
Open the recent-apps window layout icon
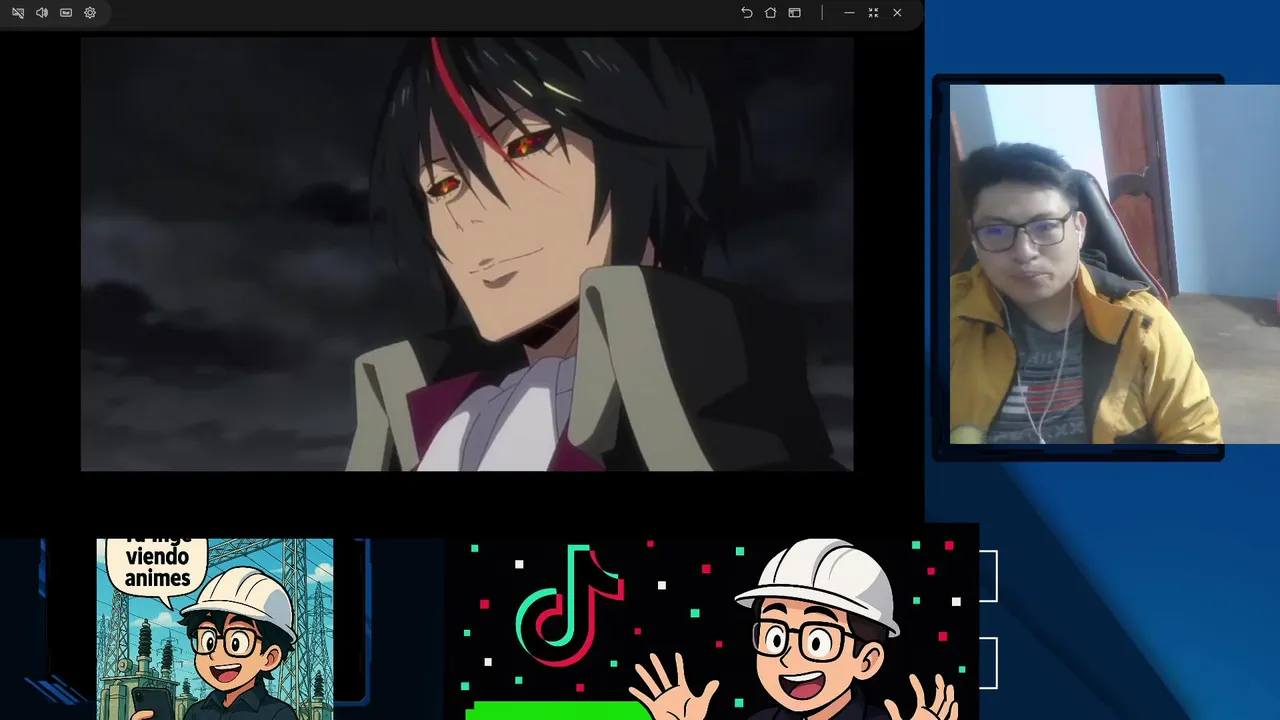794,13
